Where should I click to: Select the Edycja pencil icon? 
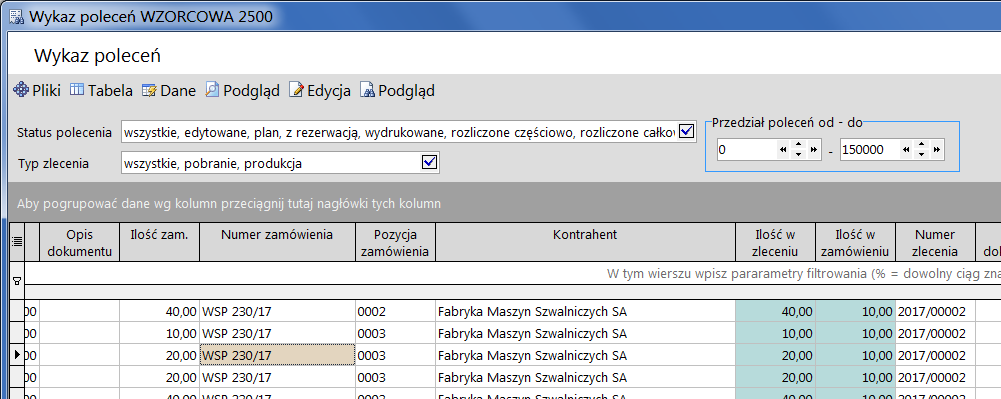pyautogui.click(x=296, y=91)
